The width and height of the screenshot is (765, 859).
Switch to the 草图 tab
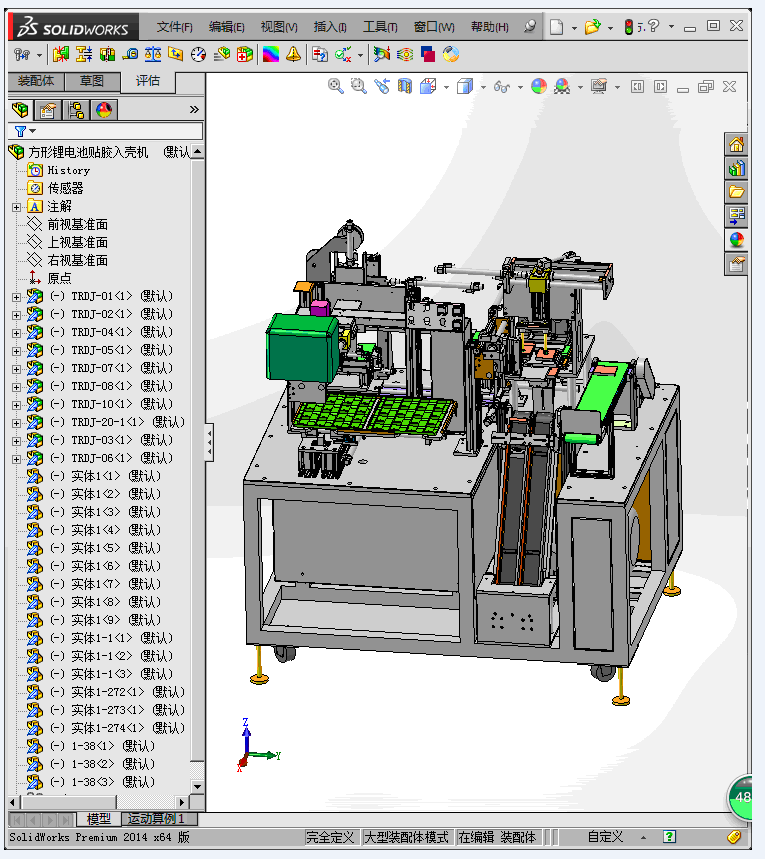coord(92,81)
